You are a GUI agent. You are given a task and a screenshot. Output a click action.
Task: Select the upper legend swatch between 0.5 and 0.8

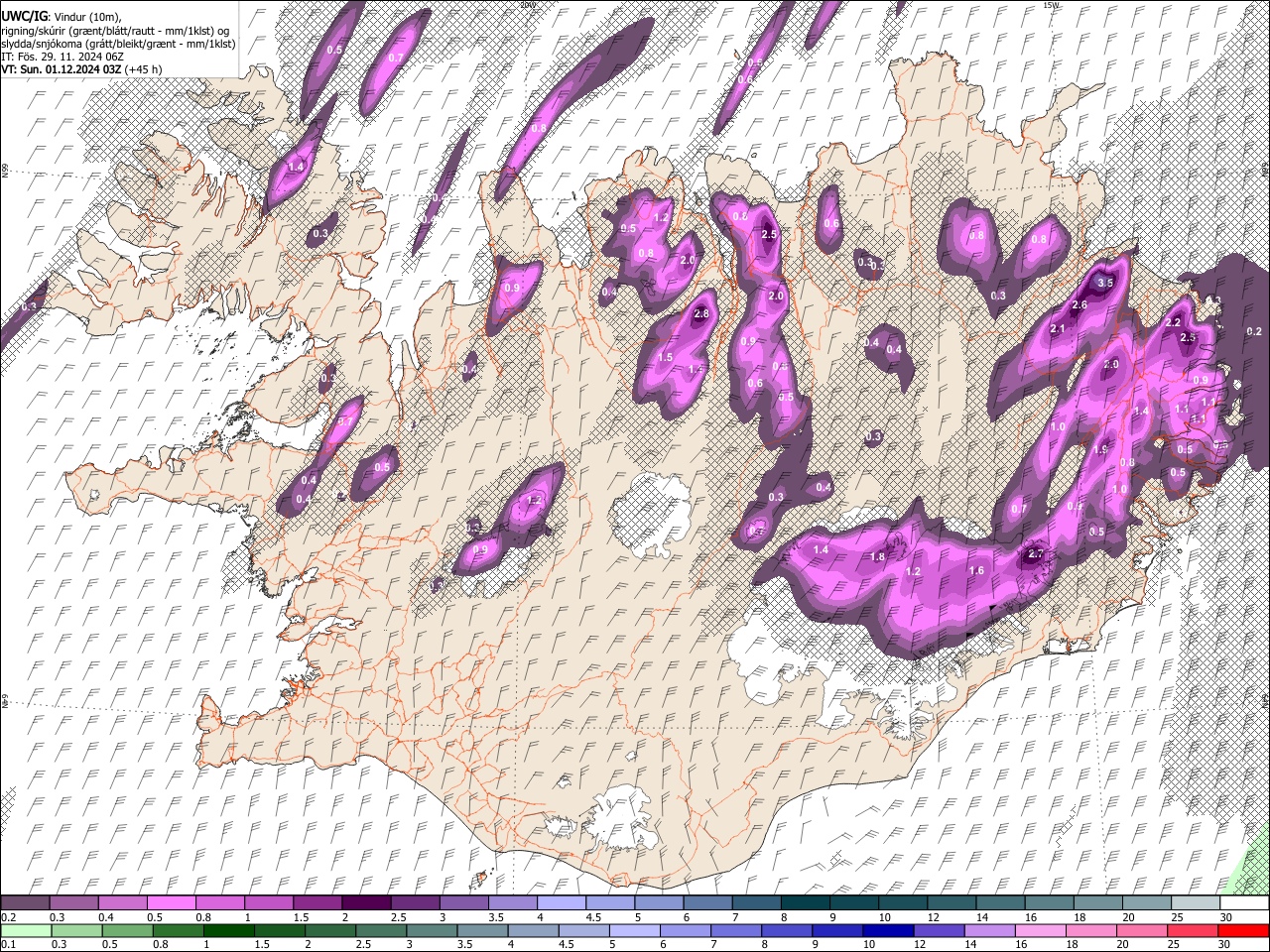point(170,903)
